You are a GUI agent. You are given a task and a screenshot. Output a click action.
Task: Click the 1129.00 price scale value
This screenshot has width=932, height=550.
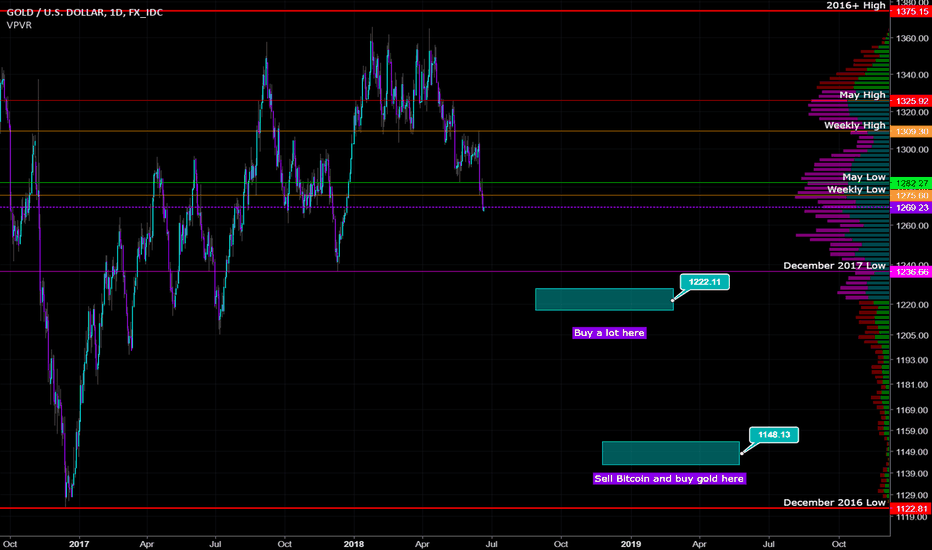tap(912, 495)
